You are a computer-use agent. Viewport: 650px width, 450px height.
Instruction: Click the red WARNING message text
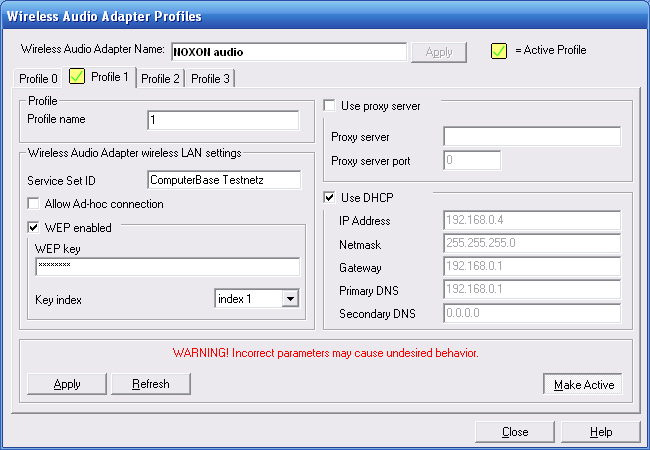(x=325, y=353)
